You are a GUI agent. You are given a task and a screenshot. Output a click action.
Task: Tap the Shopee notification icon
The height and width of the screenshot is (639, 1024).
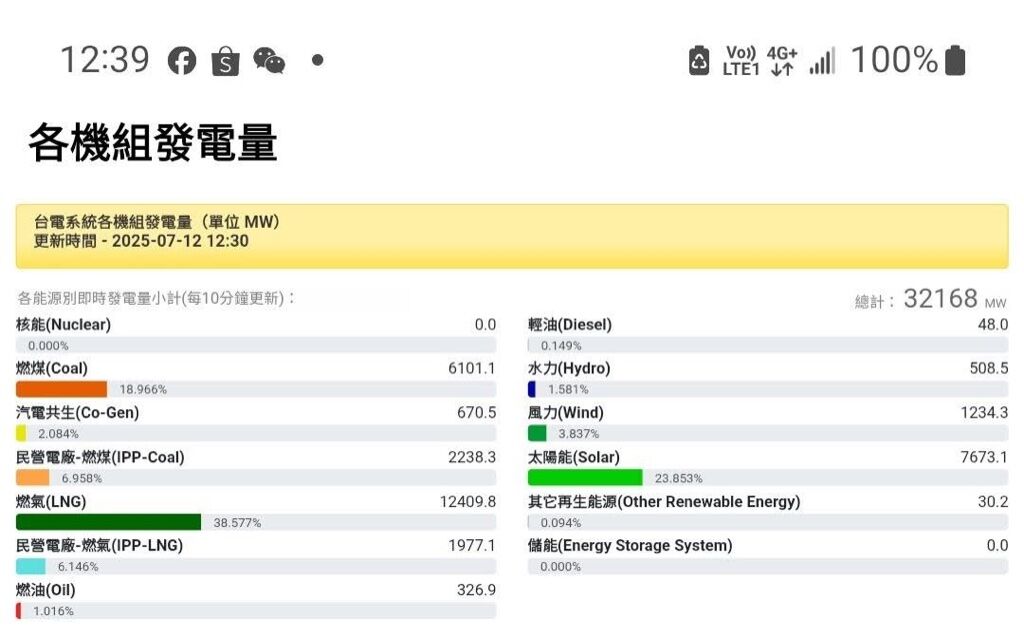225,61
